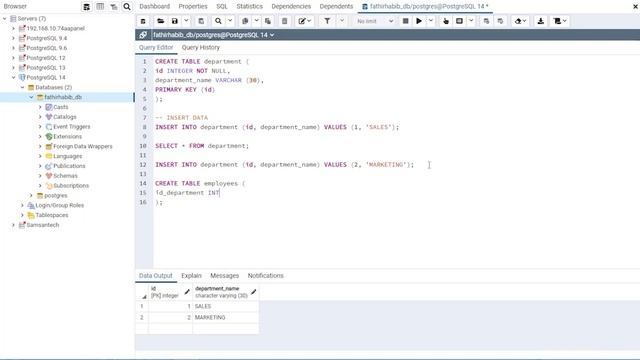Expand the PostgreSQL 9.4 server node
Image resolution: width=640 pixels, height=360 pixels.
(x=13, y=38)
